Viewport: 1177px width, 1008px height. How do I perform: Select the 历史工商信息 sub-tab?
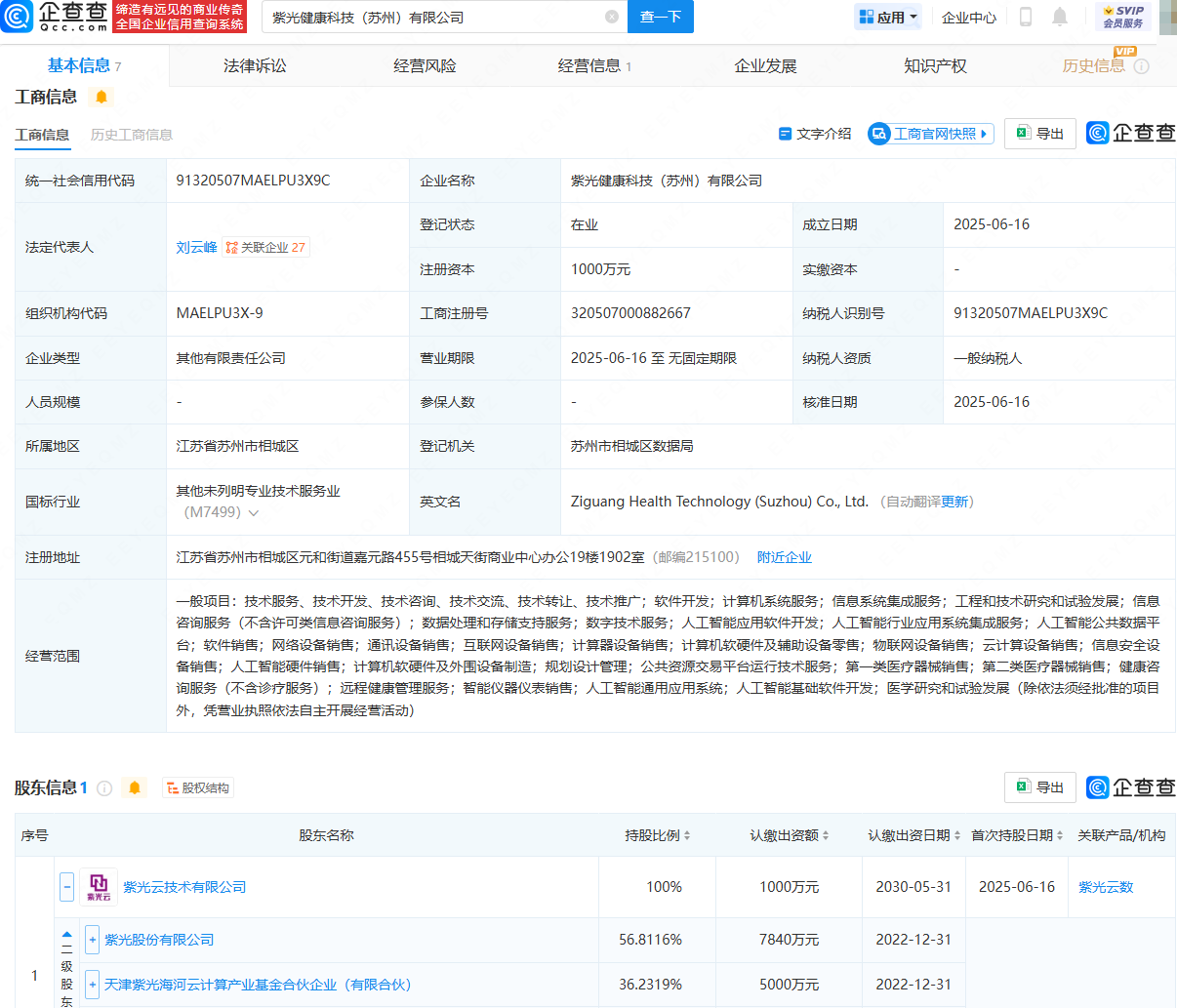(x=132, y=135)
